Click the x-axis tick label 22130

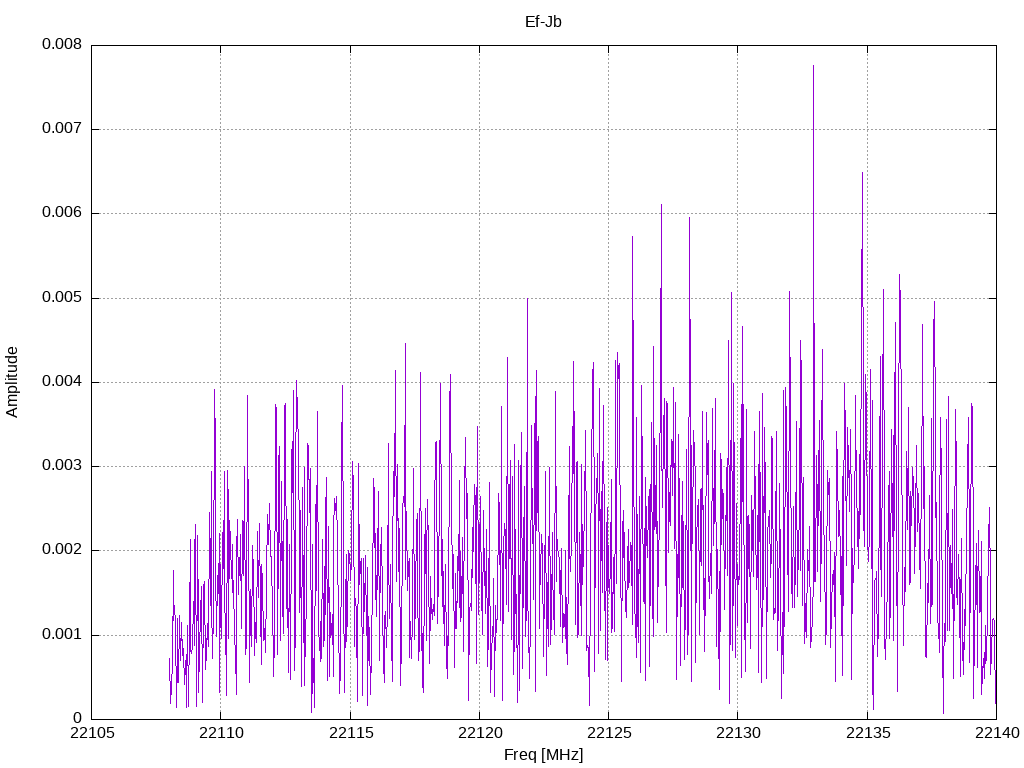coord(738,733)
